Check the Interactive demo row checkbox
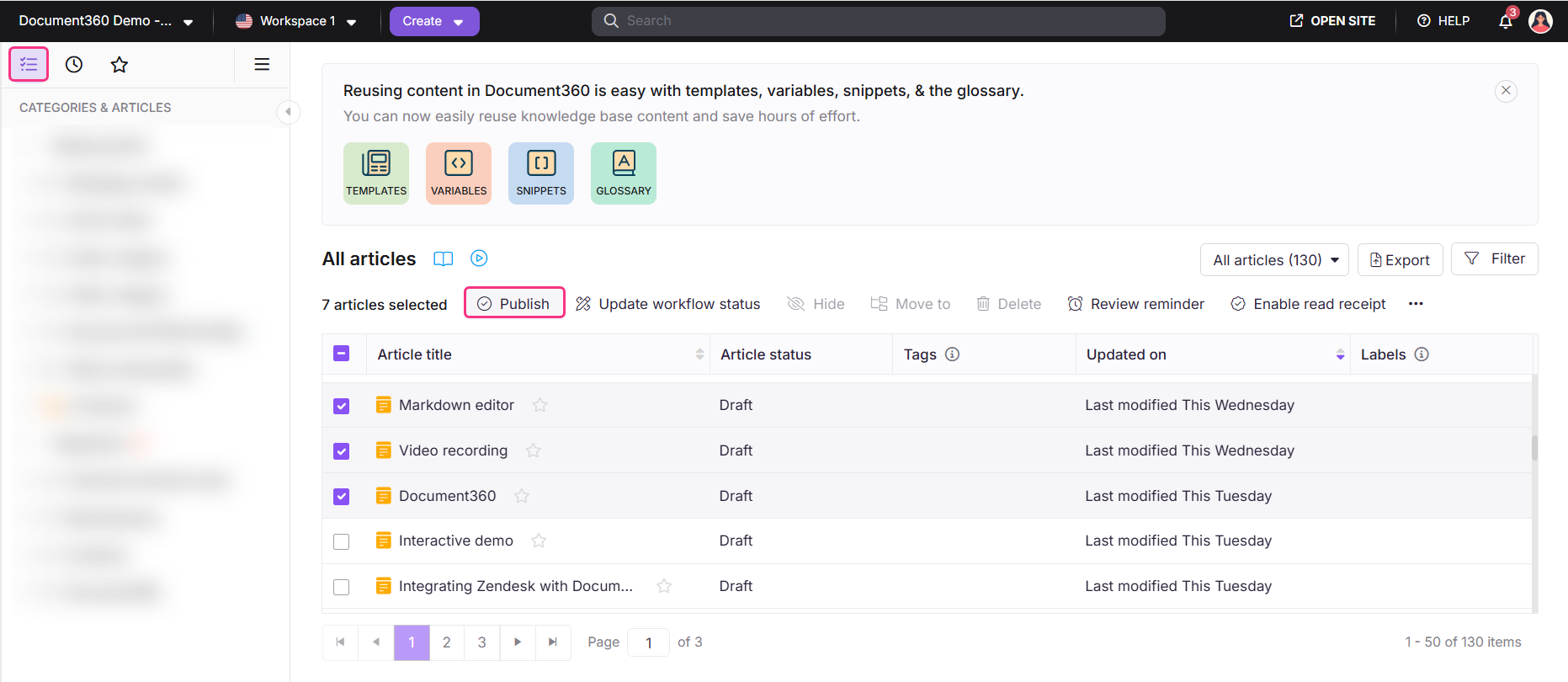The height and width of the screenshot is (682, 1568). tap(341, 541)
